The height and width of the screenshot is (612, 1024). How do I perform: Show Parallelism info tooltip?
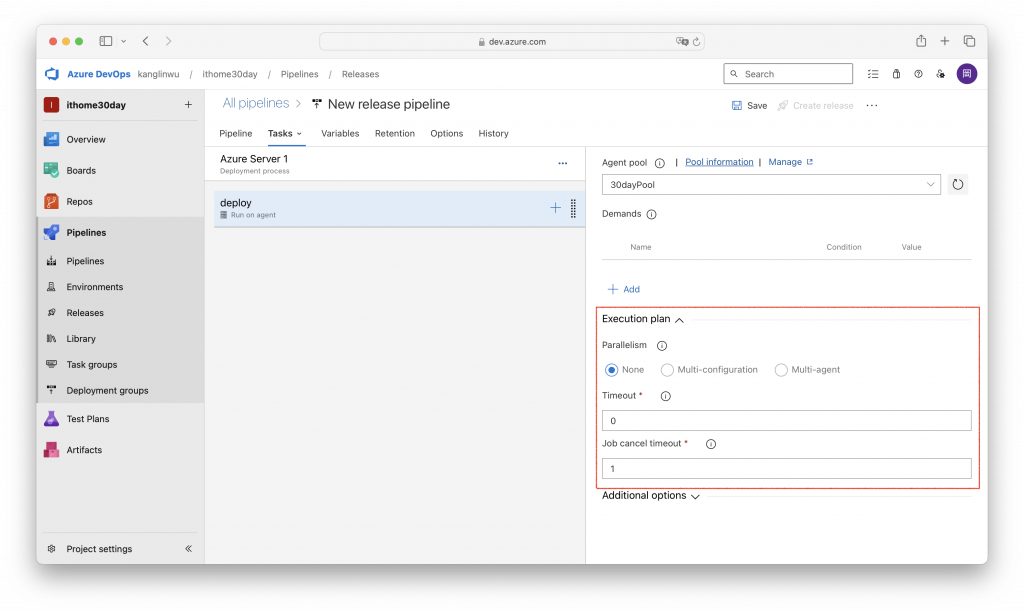[662, 346]
